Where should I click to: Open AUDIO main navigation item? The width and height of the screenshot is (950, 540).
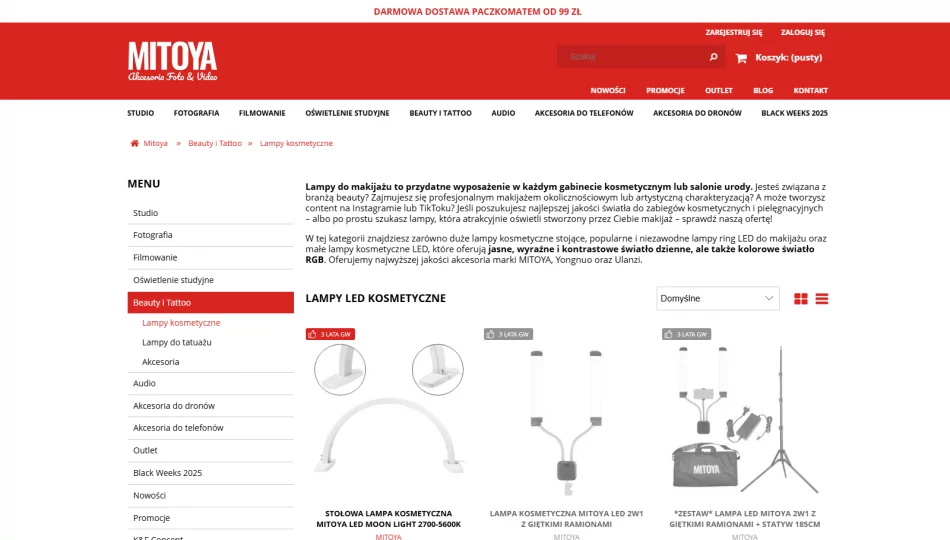tap(503, 113)
